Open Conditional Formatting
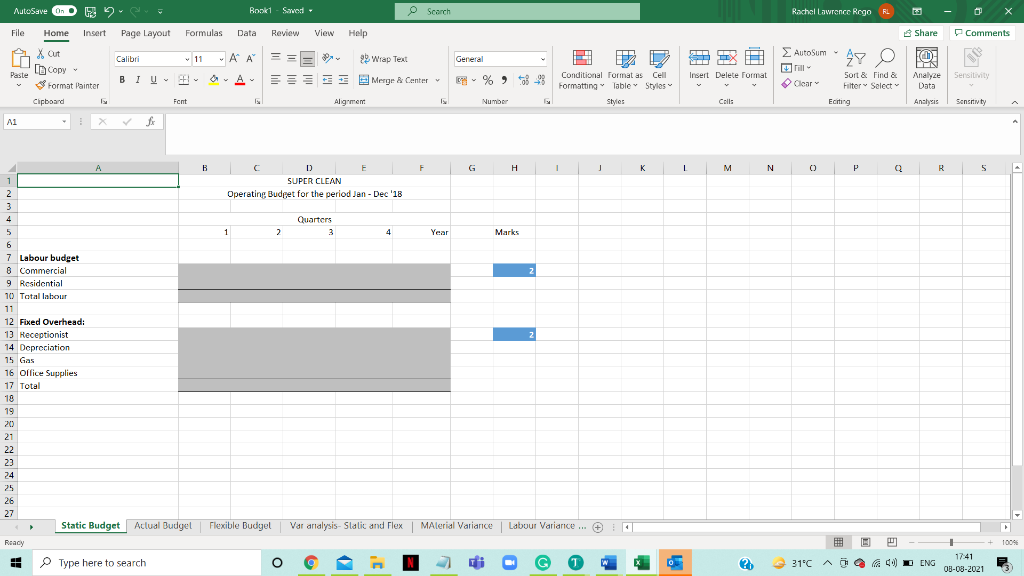 coord(582,69)
